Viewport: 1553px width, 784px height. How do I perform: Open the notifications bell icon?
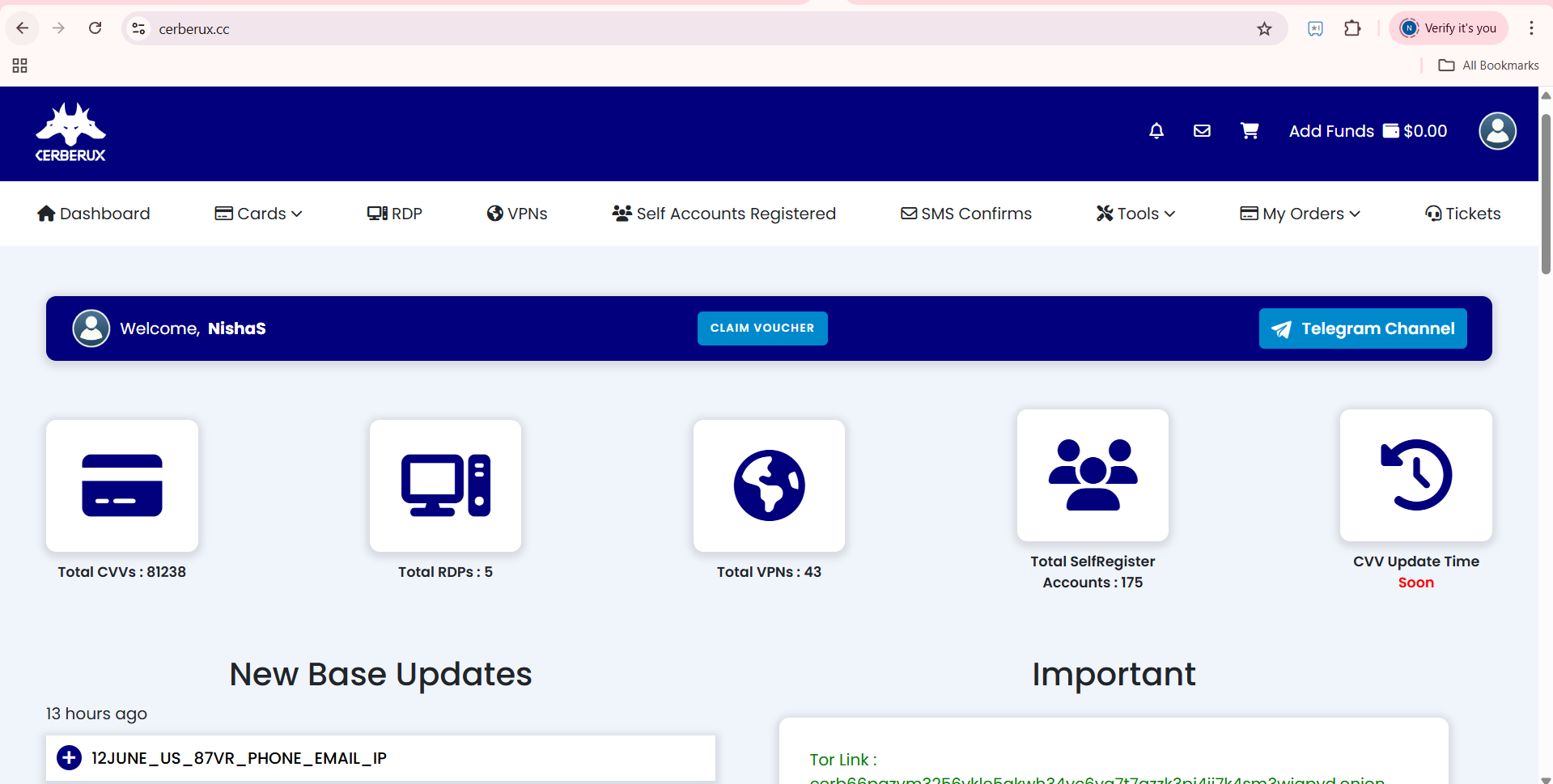[1156, 131]
